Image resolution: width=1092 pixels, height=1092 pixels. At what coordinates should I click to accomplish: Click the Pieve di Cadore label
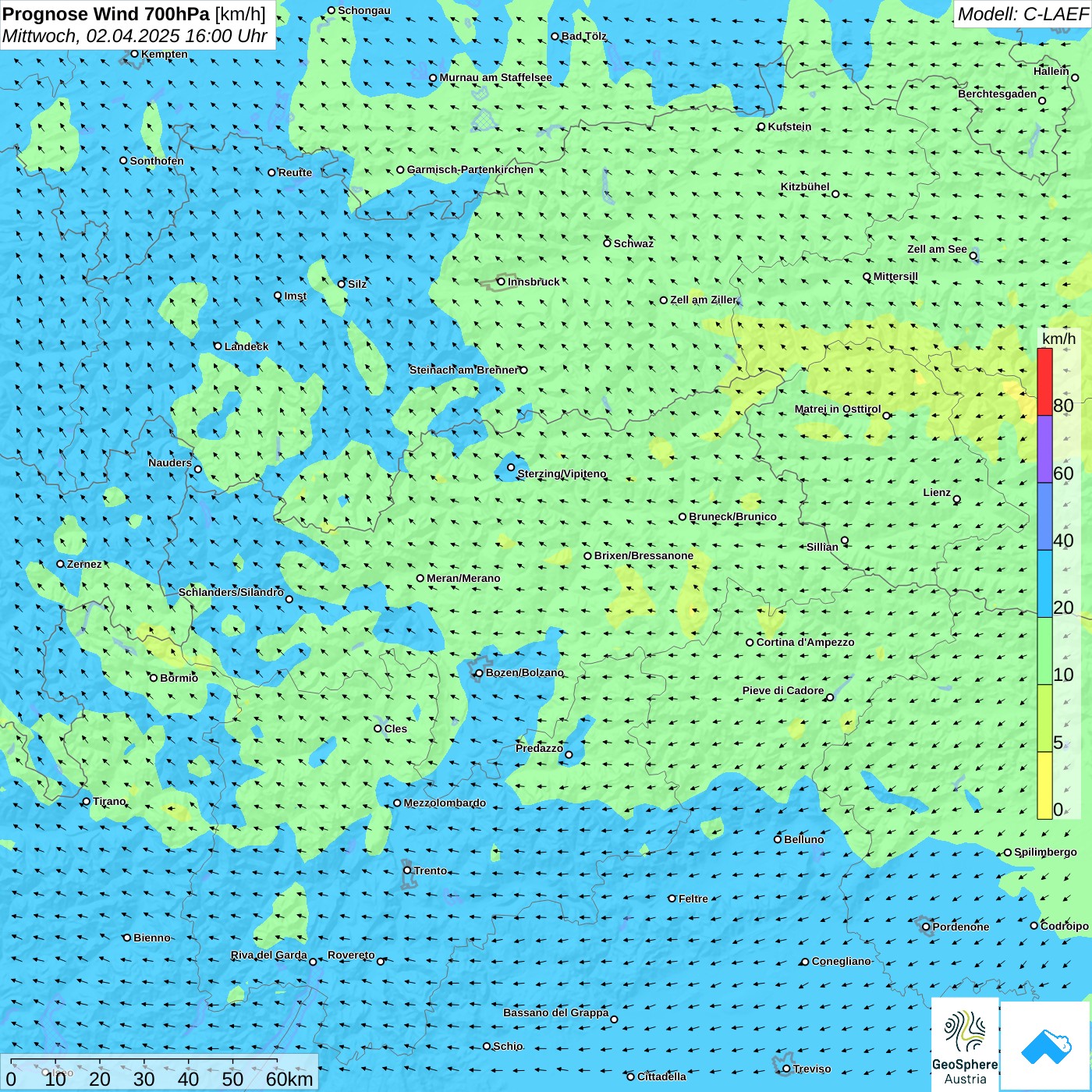point(783,690)
